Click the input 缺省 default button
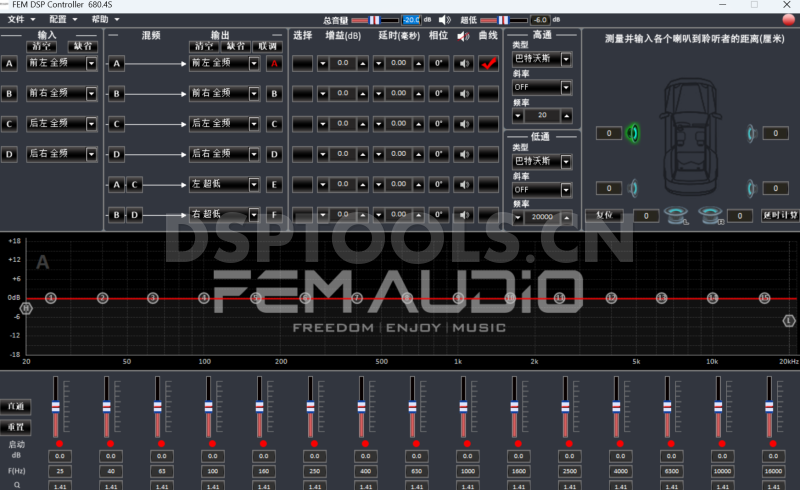Screen dimensions: 800x490 click(83, 46)
